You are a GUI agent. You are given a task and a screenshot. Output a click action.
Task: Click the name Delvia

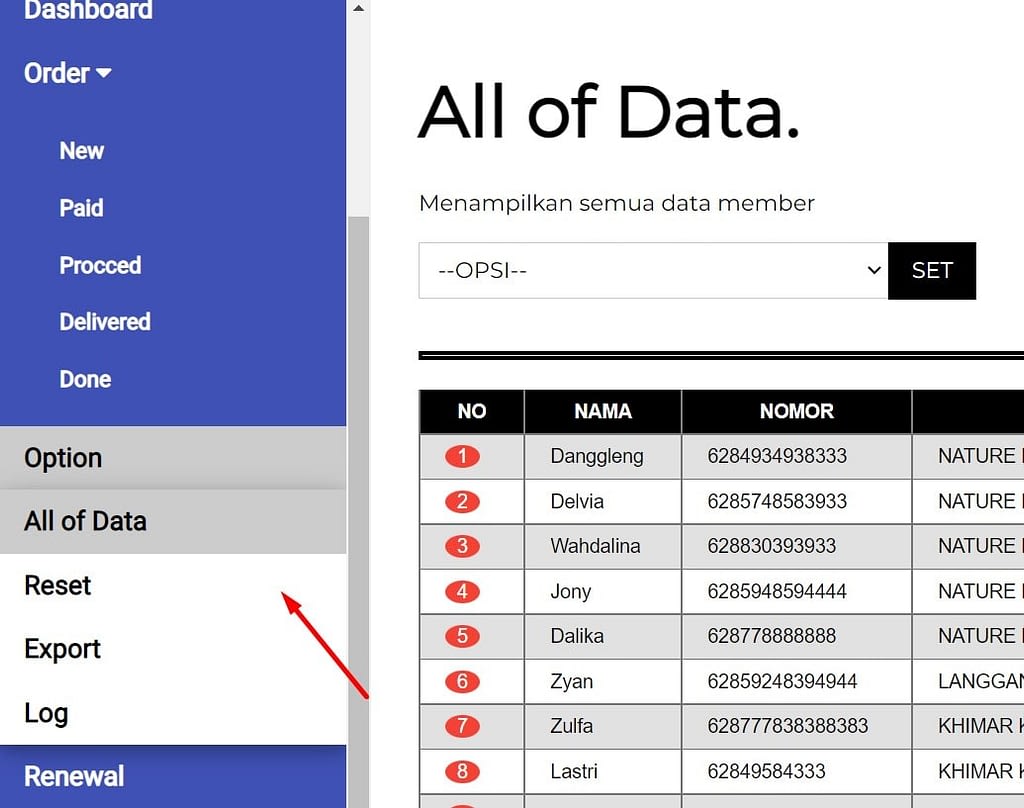577,501
